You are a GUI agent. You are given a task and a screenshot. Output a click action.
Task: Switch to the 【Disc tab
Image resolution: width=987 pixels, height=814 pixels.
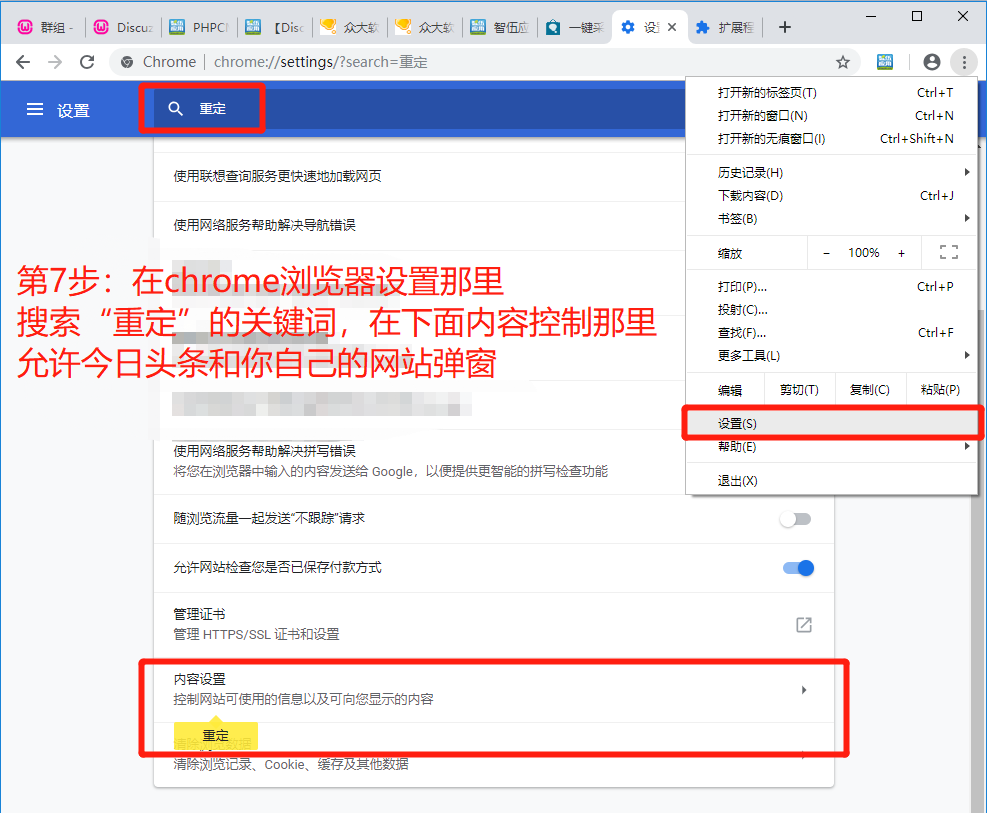coord(274,27)
